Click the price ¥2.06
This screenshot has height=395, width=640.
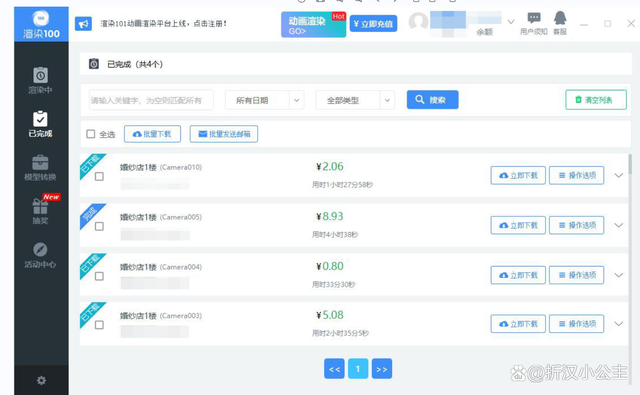[x=329, y=166]
